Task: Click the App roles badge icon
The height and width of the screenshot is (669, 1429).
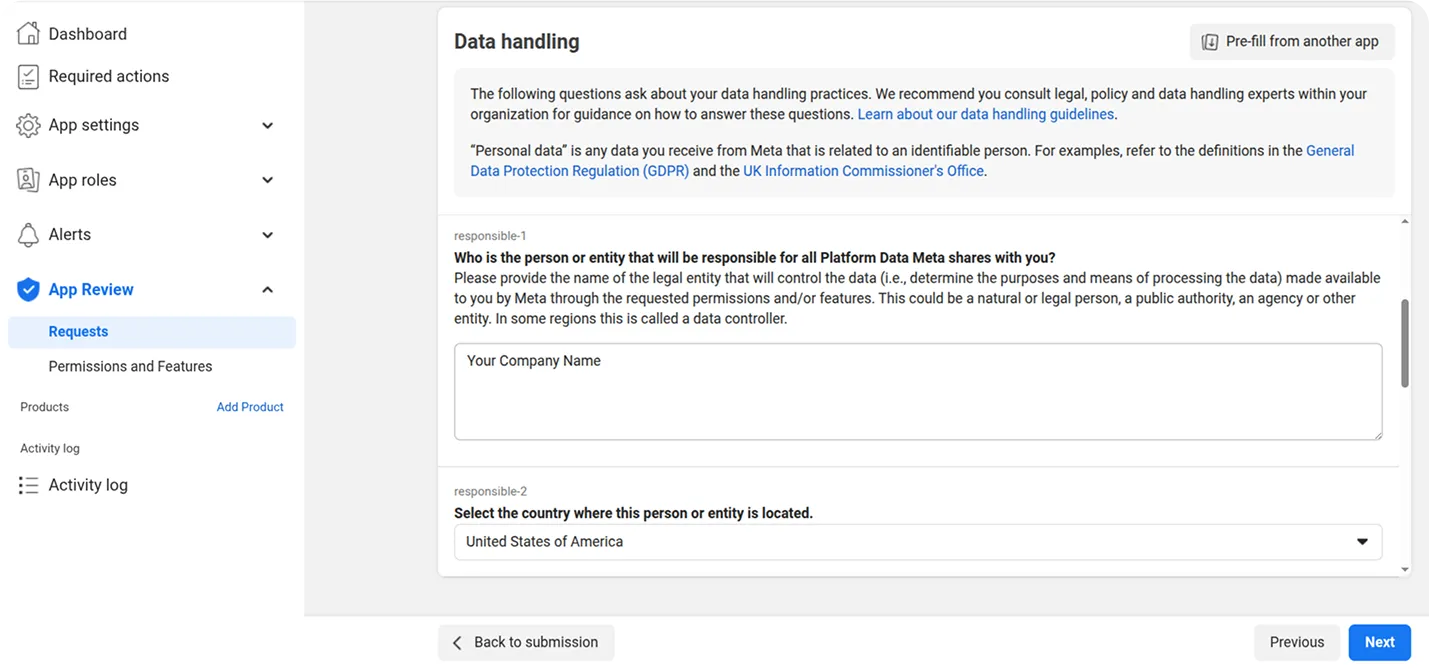Action: [28, 180]
